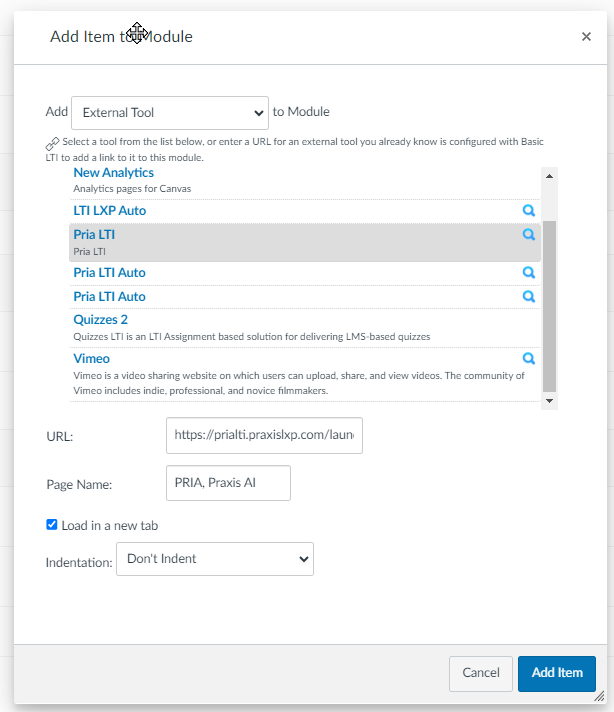Cancel the Add Item dialog
Image resolution: width=614 pixels, height=712 pixels.
[x=480, y=673]
